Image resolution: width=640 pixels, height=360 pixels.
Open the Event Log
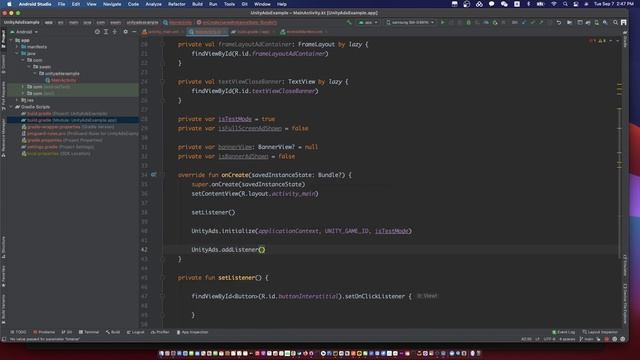tap(563, 332)
